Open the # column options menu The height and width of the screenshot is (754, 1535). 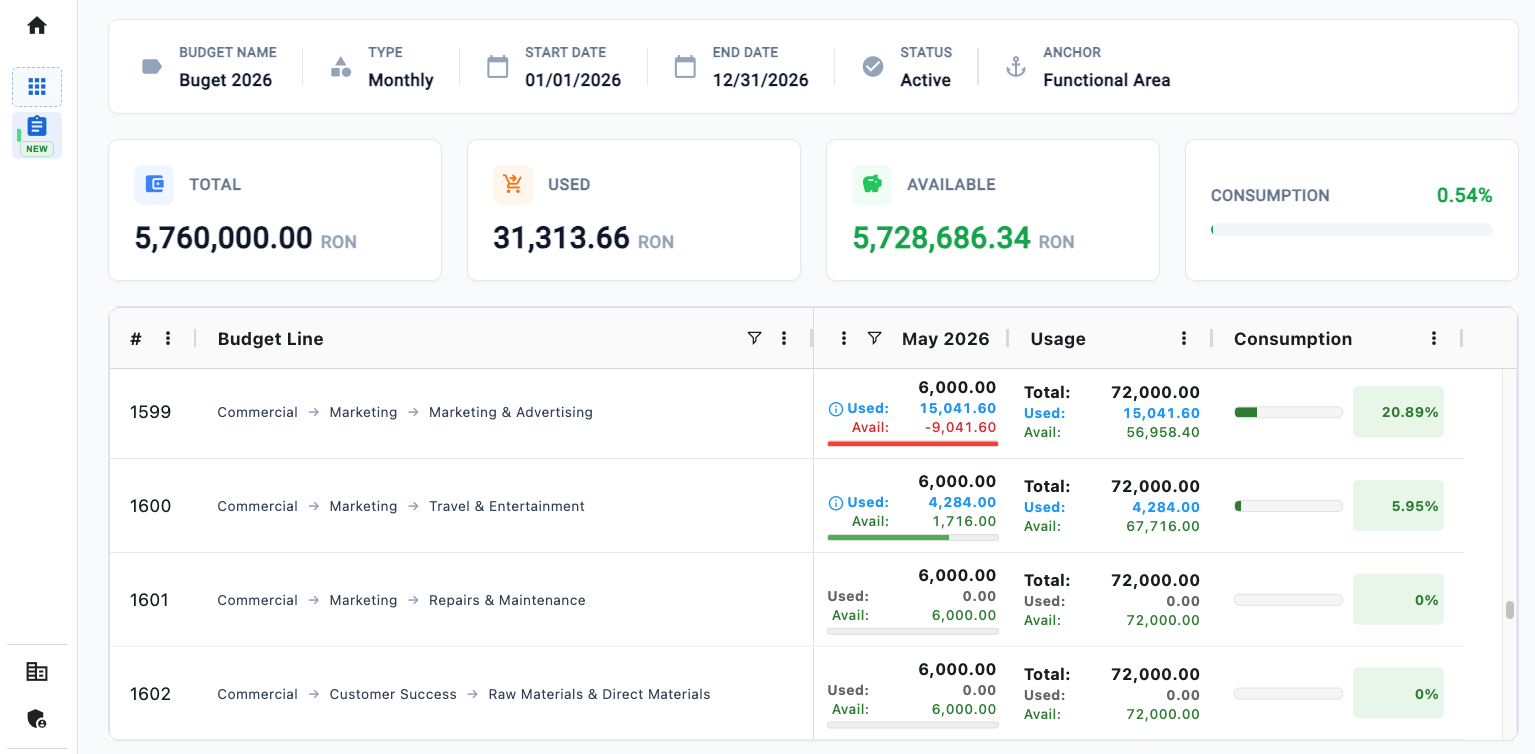click(168, 338)
